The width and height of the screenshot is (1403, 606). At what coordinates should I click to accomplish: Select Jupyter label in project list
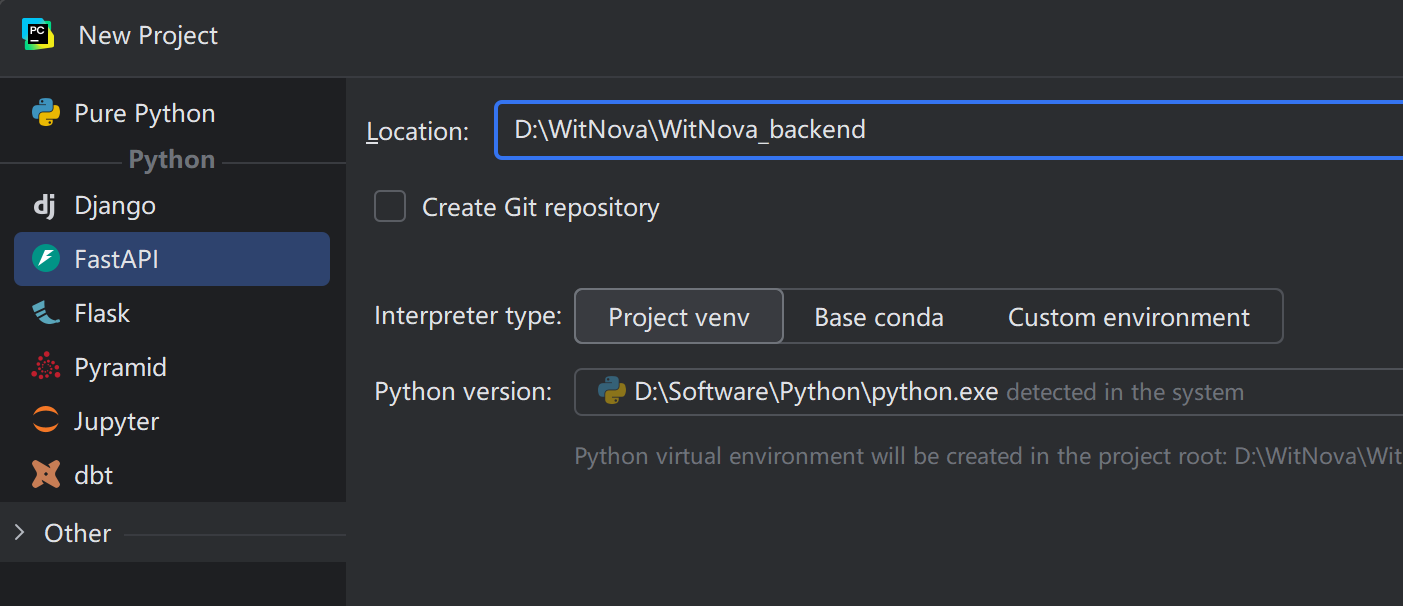tap(117, 421)
